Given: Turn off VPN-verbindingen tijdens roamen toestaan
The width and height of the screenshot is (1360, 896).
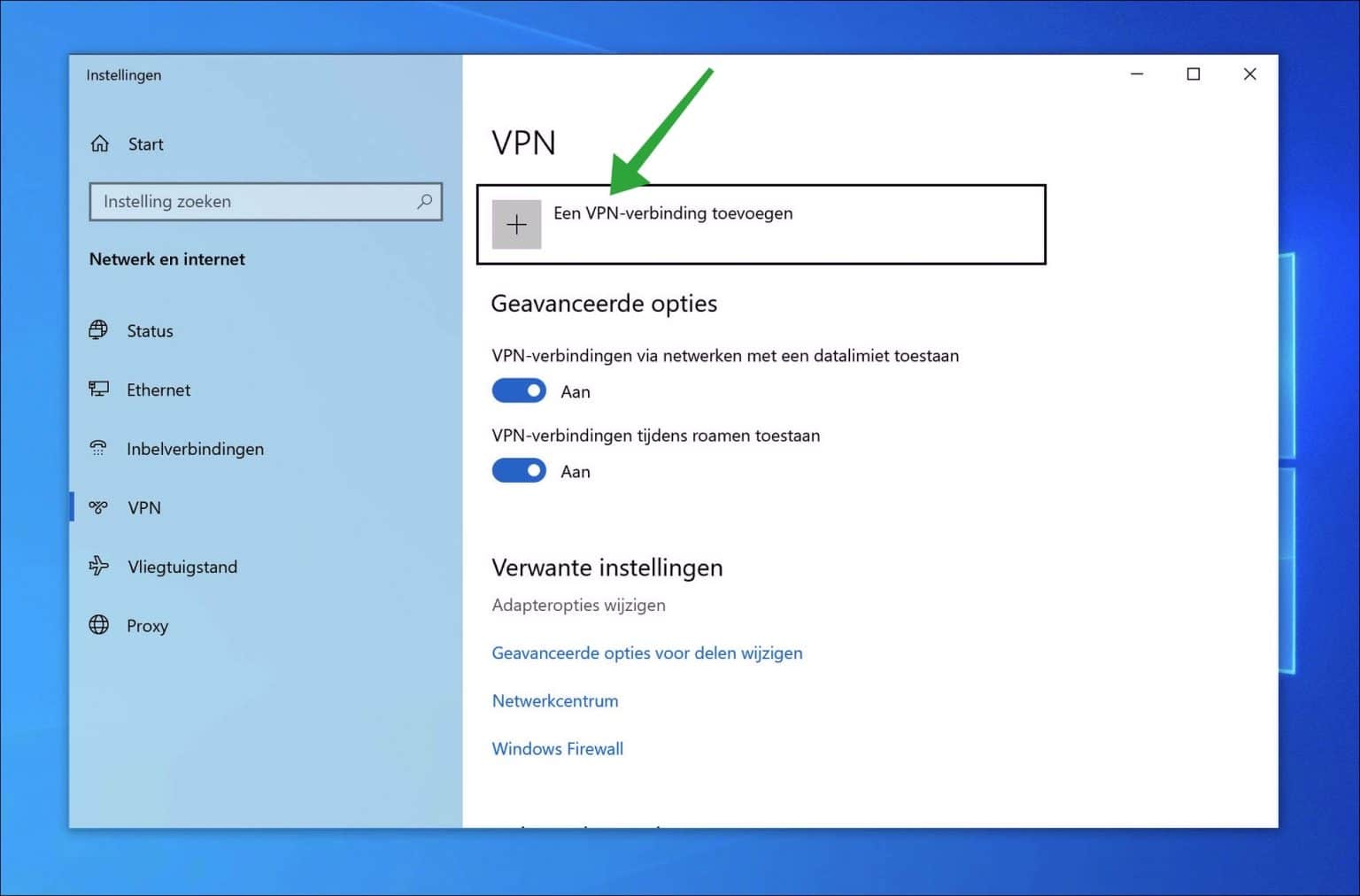Looking at the screenshot, I should coord(519,470).
